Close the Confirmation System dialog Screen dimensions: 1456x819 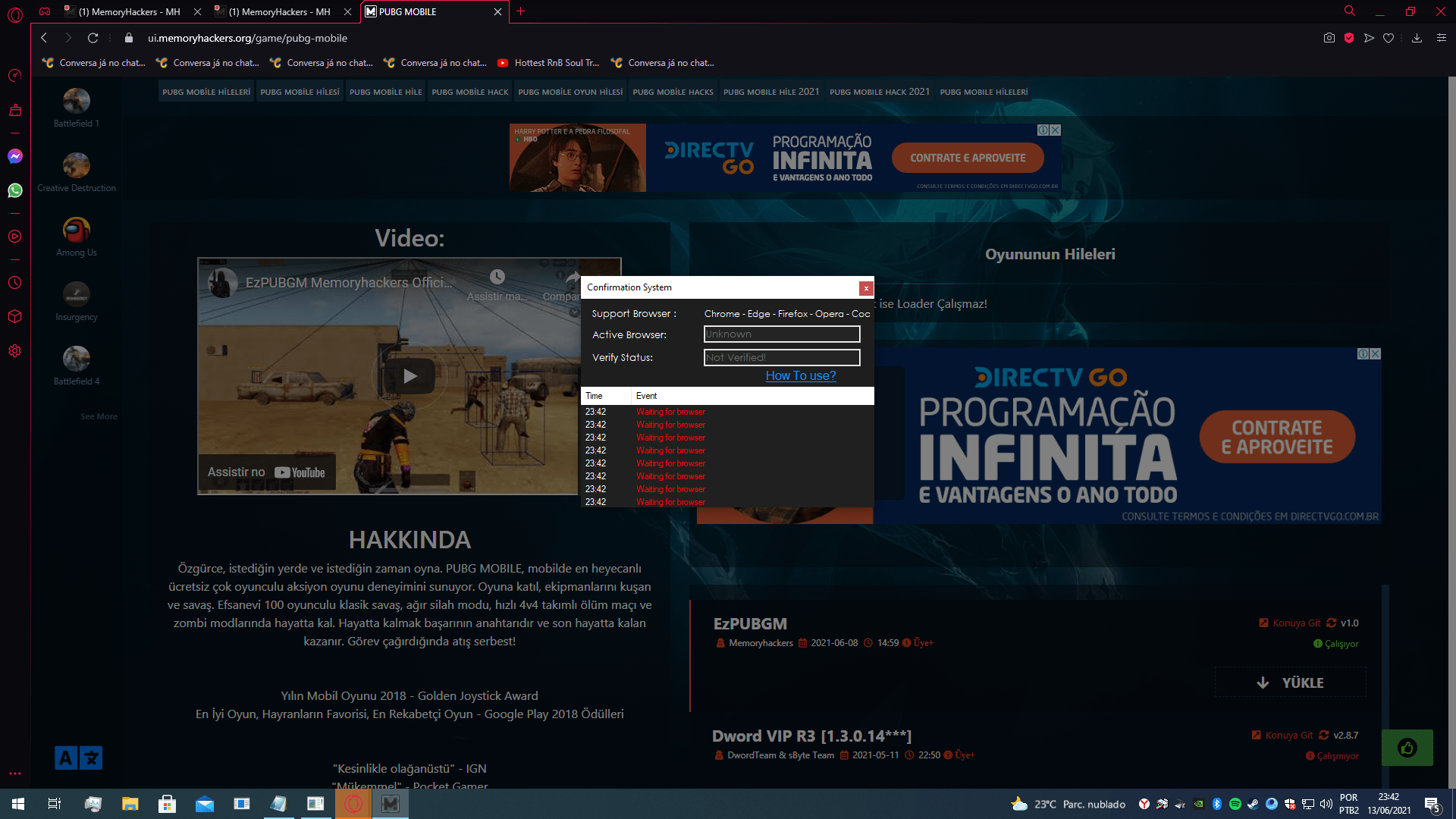tap(866, 288)
